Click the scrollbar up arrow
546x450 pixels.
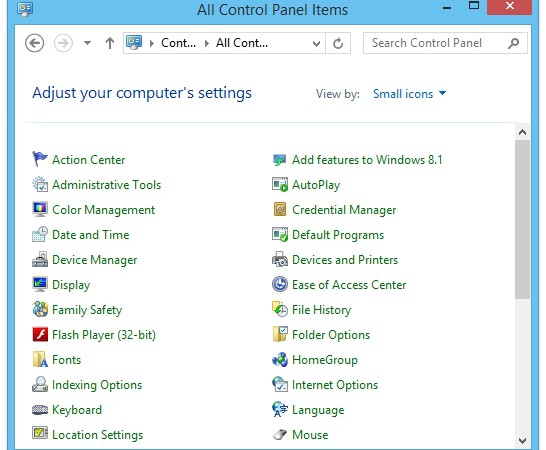[x=522, y=132]
